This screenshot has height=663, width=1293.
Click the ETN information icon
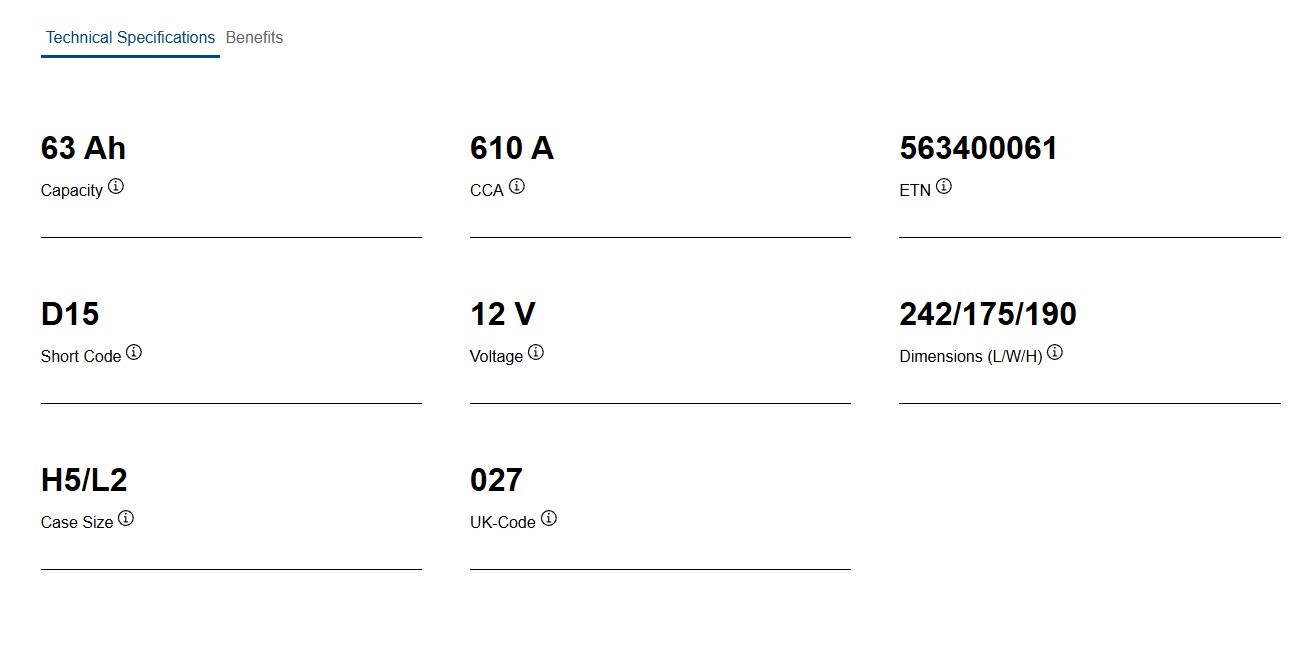click(x=944, y=186)
